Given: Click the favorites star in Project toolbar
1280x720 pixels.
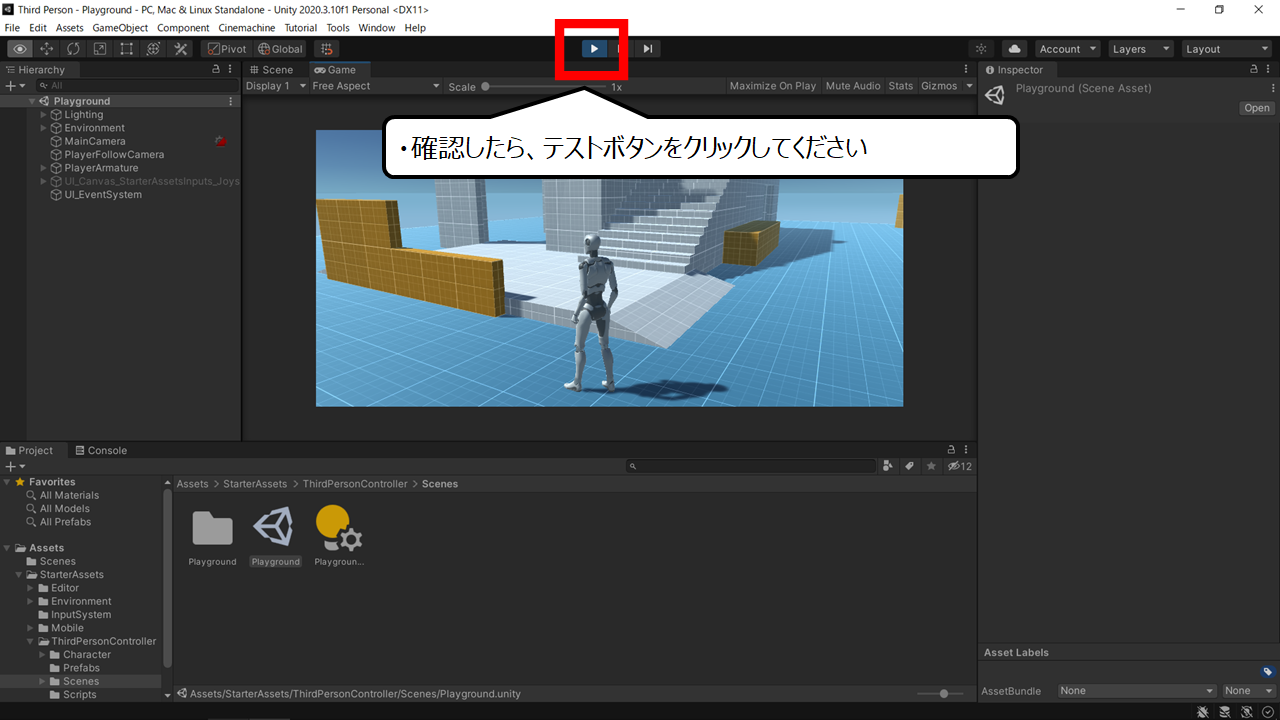Looking at the screenshot, I should click(x=931, y=466).
